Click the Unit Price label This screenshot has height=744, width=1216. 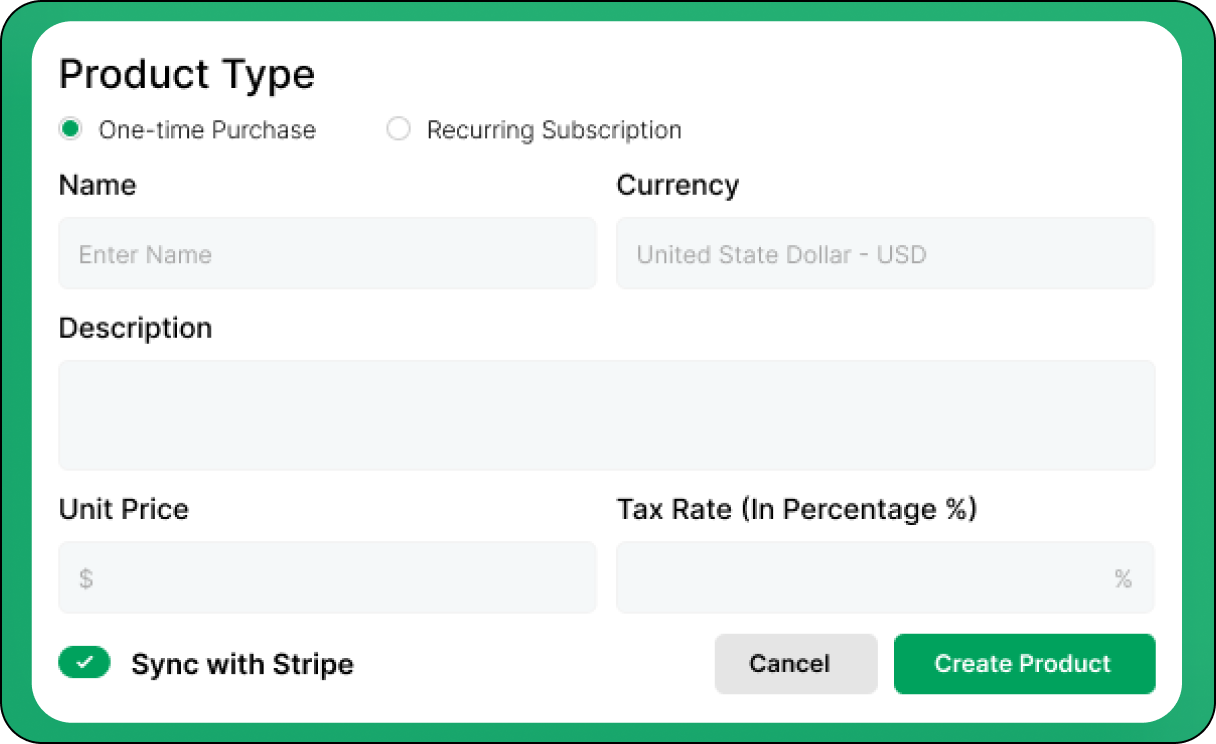point(123,509)
